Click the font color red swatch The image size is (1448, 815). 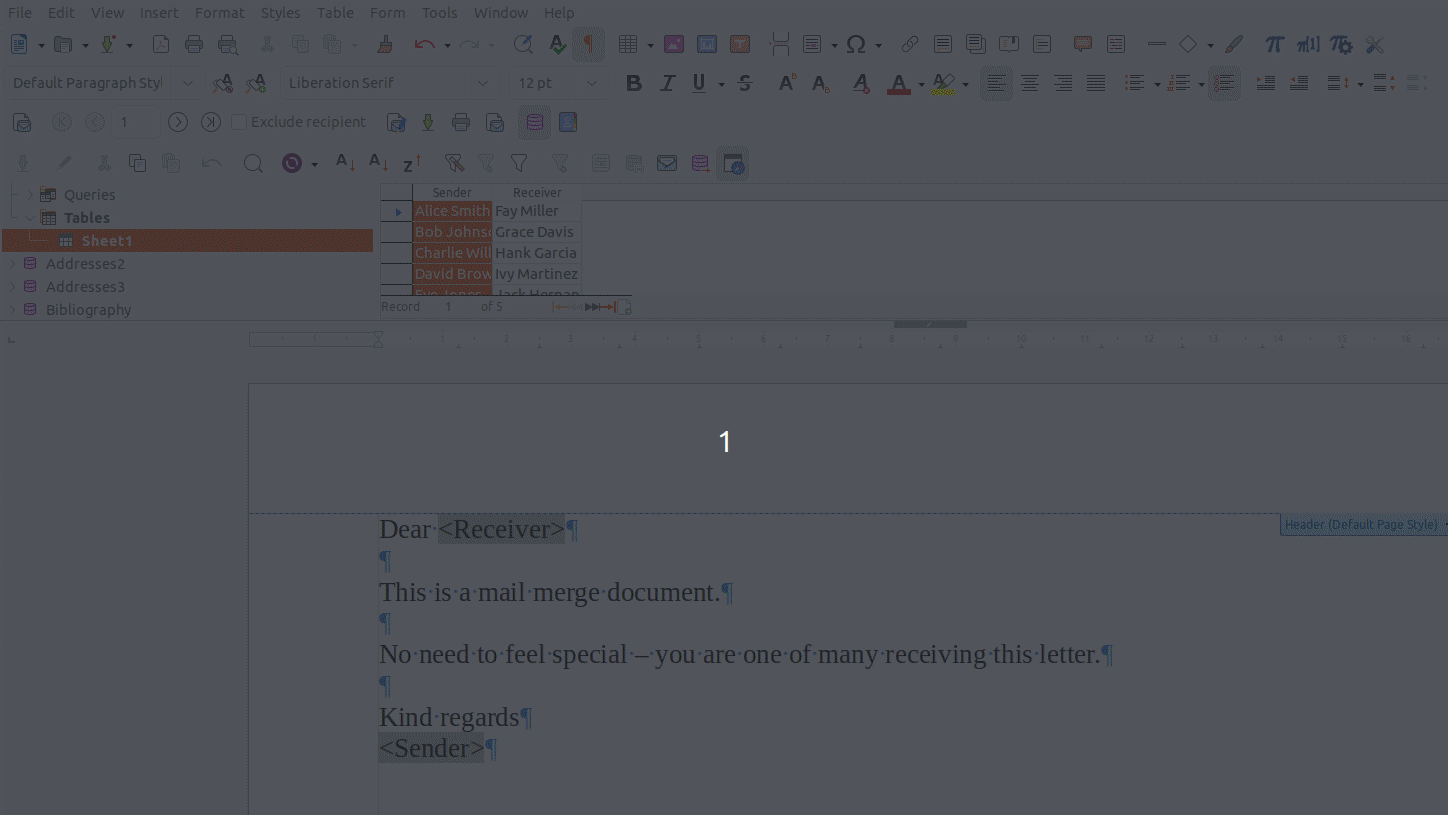pyautogui.click(x=898, y=83)
